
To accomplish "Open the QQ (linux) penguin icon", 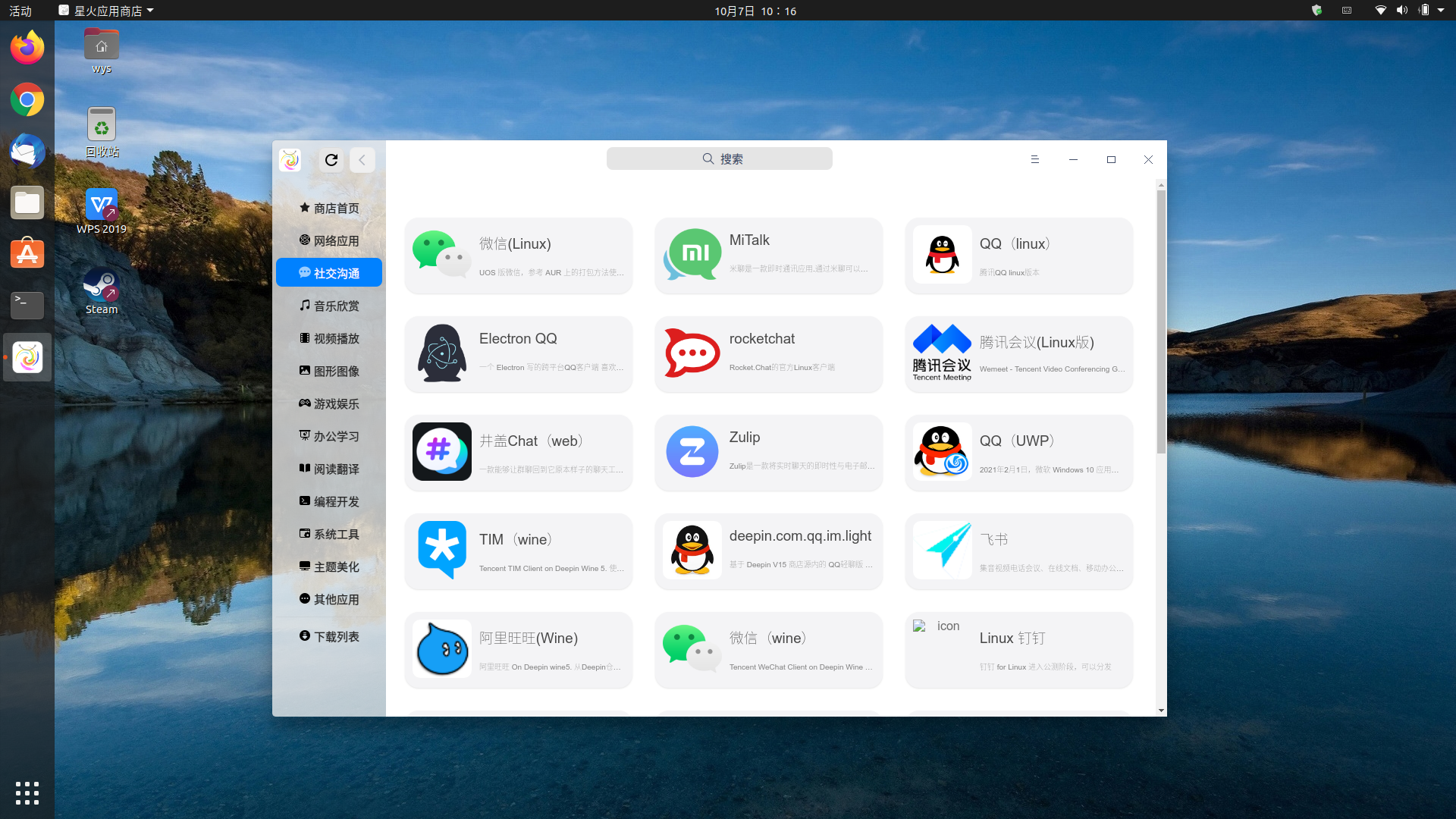I will (942, 255).
